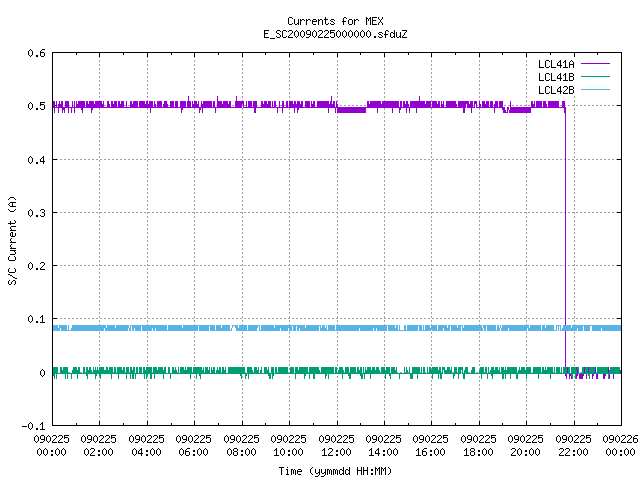Click the y-axis tick value 0.3
This screenshot has width=640, height=480.
click(36, 213)
